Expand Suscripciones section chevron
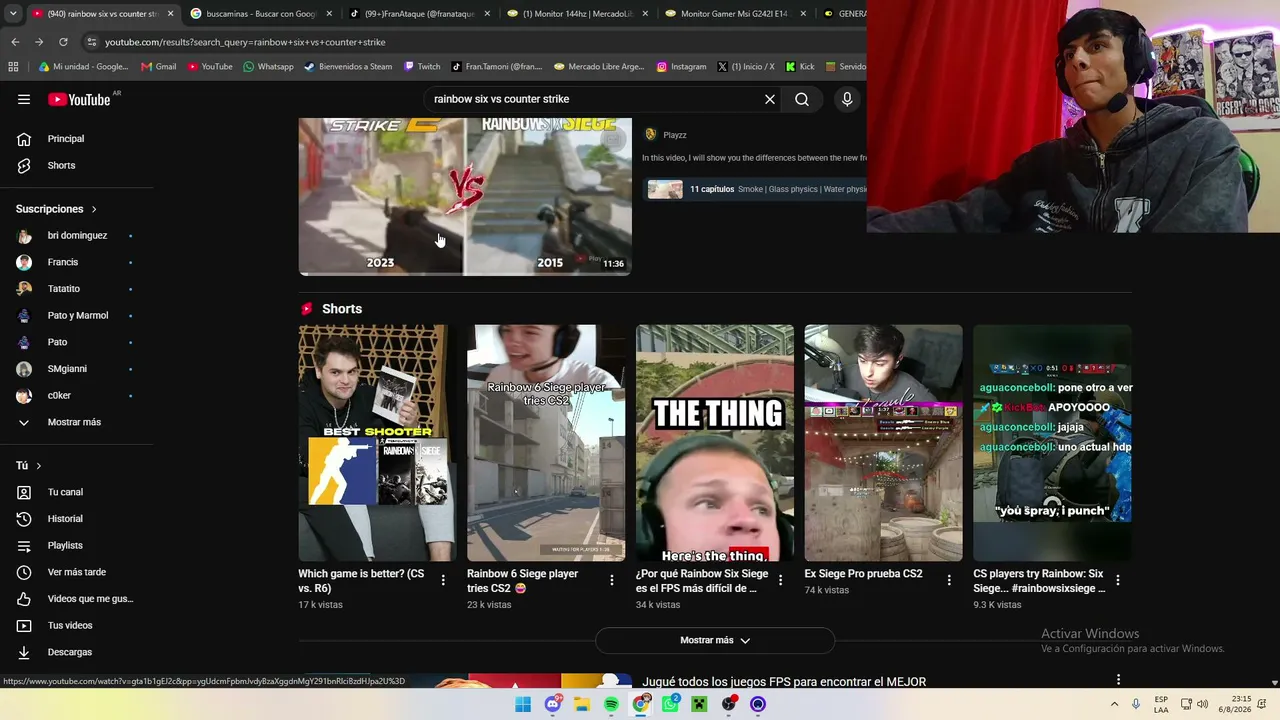 pos(94,209)
